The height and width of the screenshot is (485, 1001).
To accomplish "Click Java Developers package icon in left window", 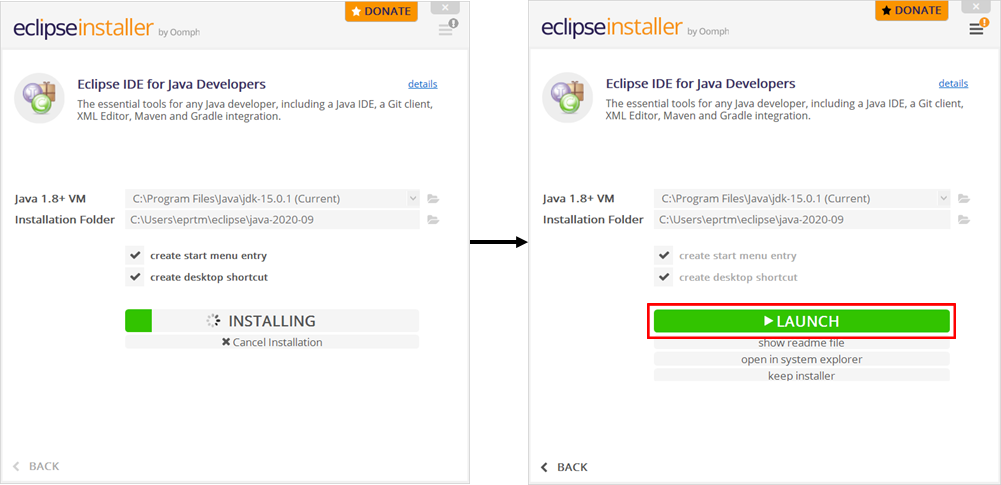I will coord(40,98).
